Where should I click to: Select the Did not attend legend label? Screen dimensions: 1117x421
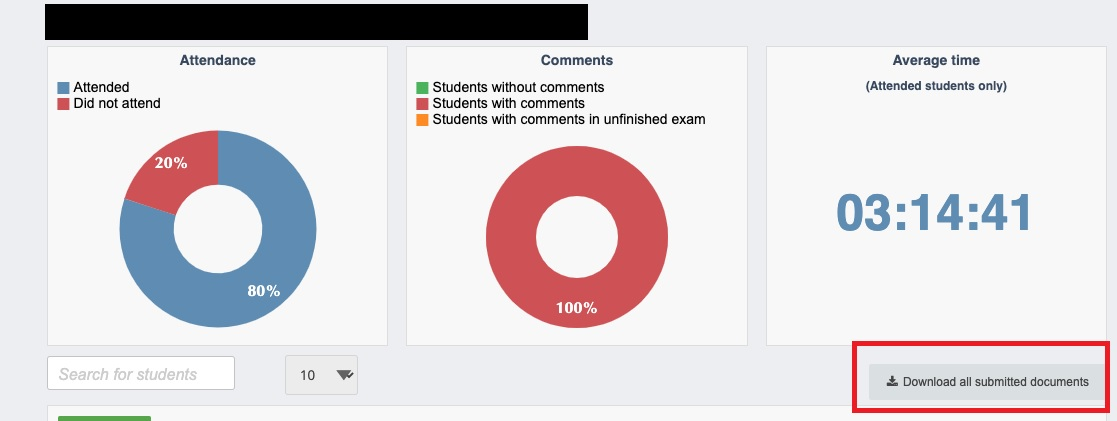[117, 104]
